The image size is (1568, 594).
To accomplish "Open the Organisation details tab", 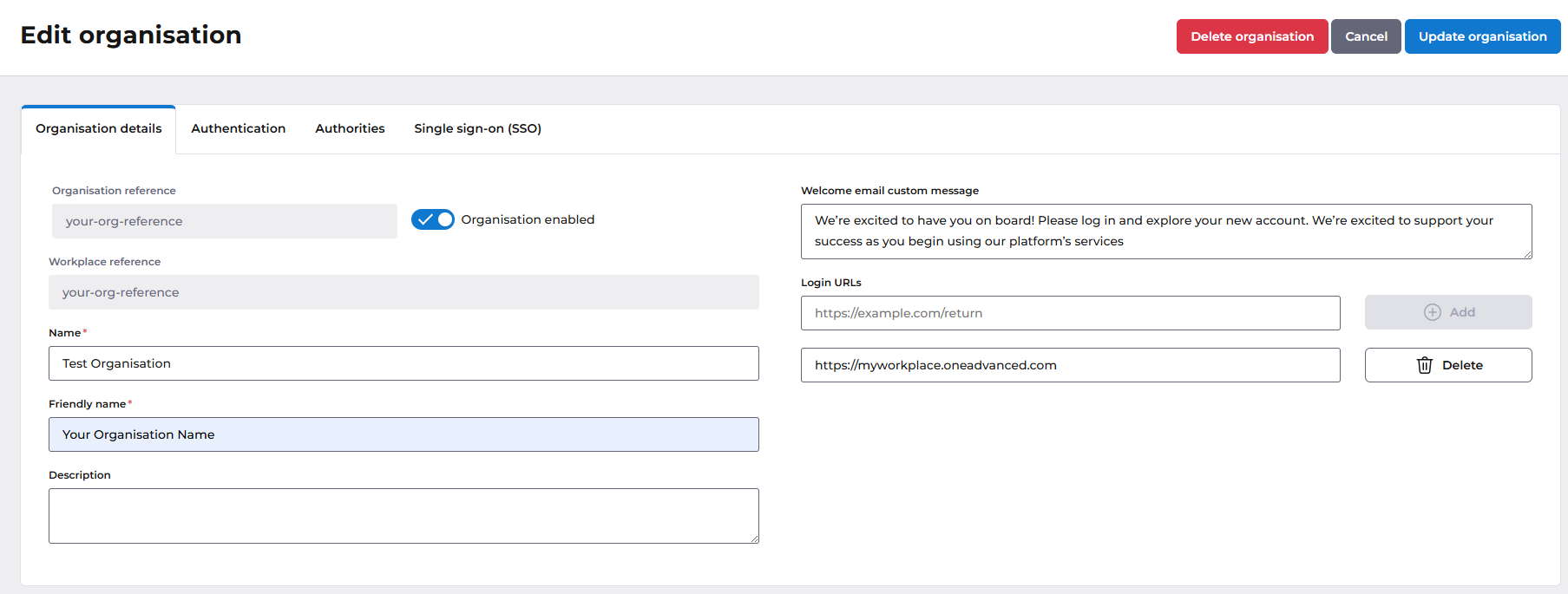I will [99, 129].
